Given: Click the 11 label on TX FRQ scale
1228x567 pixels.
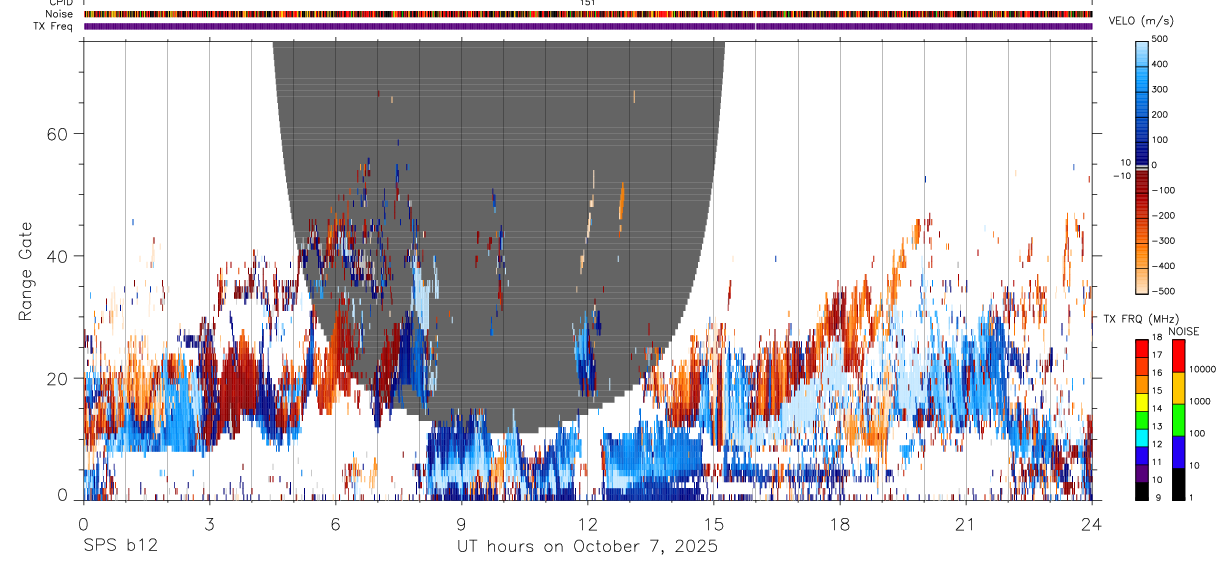Looking at the screenshot, I should 1158,462.
